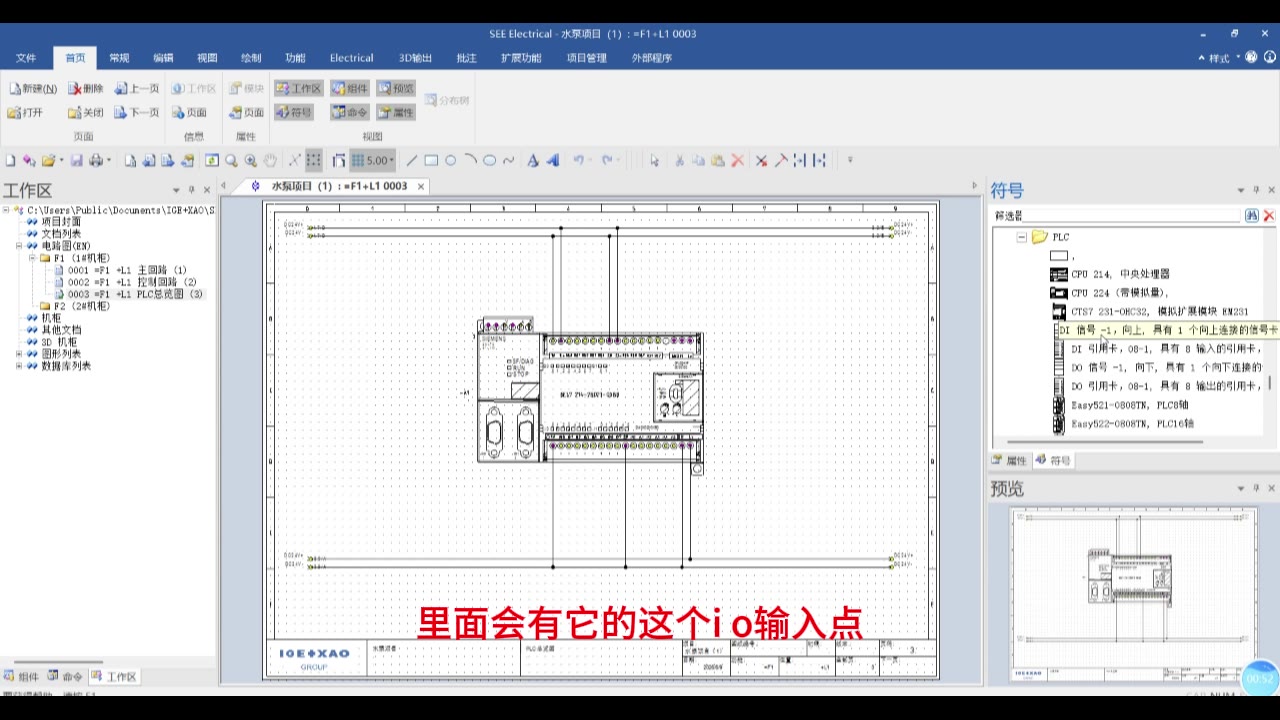Open toolbar customize dropdown arrow
The width and height of the screenshot is (1280, 720).
pos(850,160)
